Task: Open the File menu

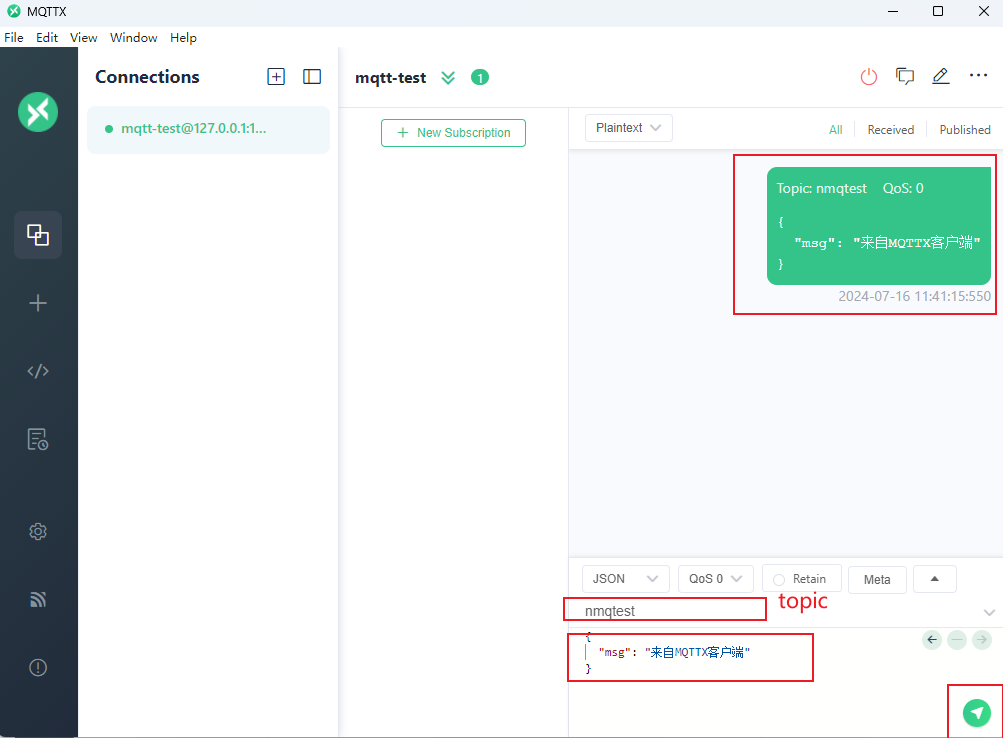Action: [x=13, y=38]
